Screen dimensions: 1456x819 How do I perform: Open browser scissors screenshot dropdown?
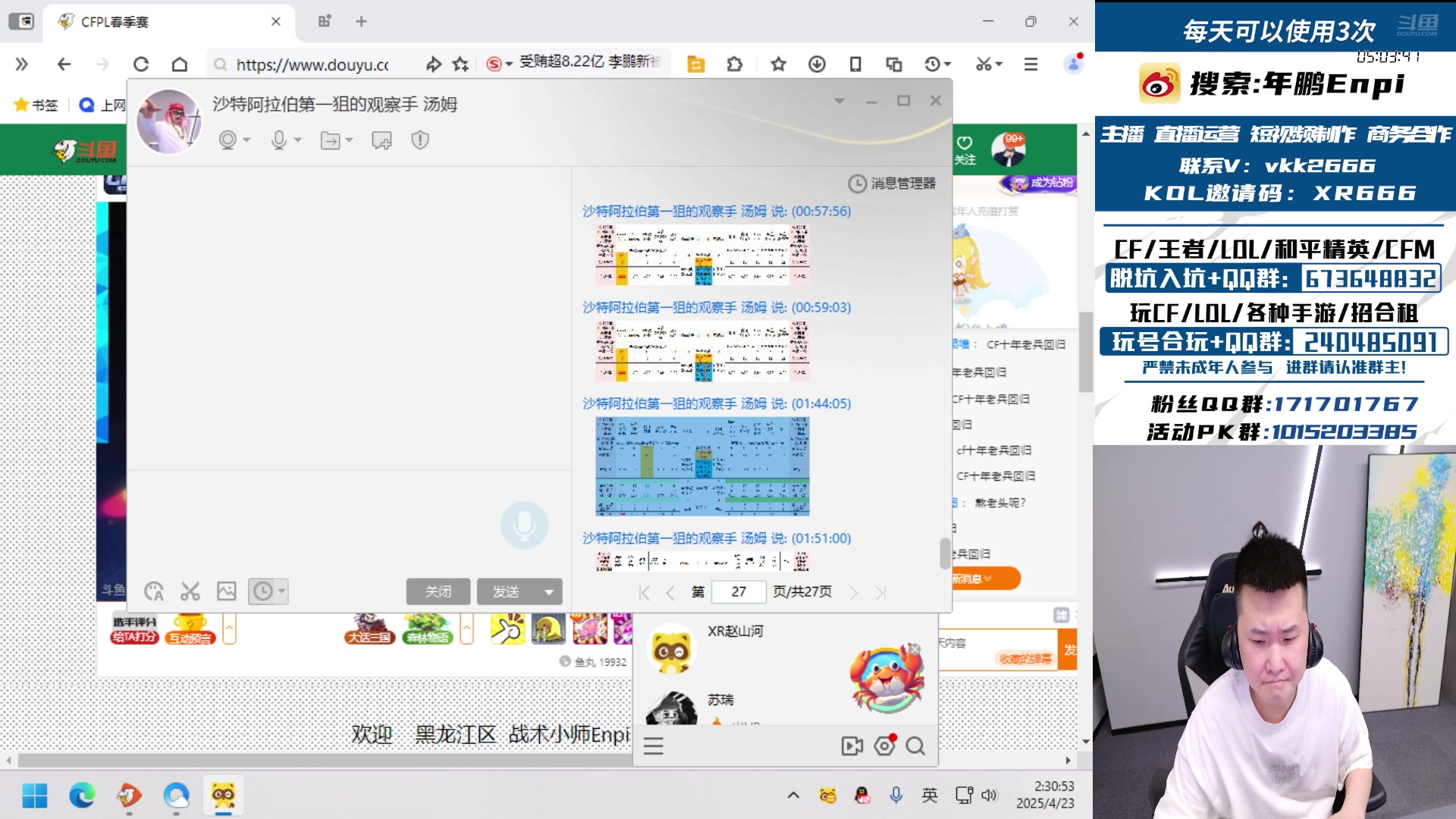[989, 64]
